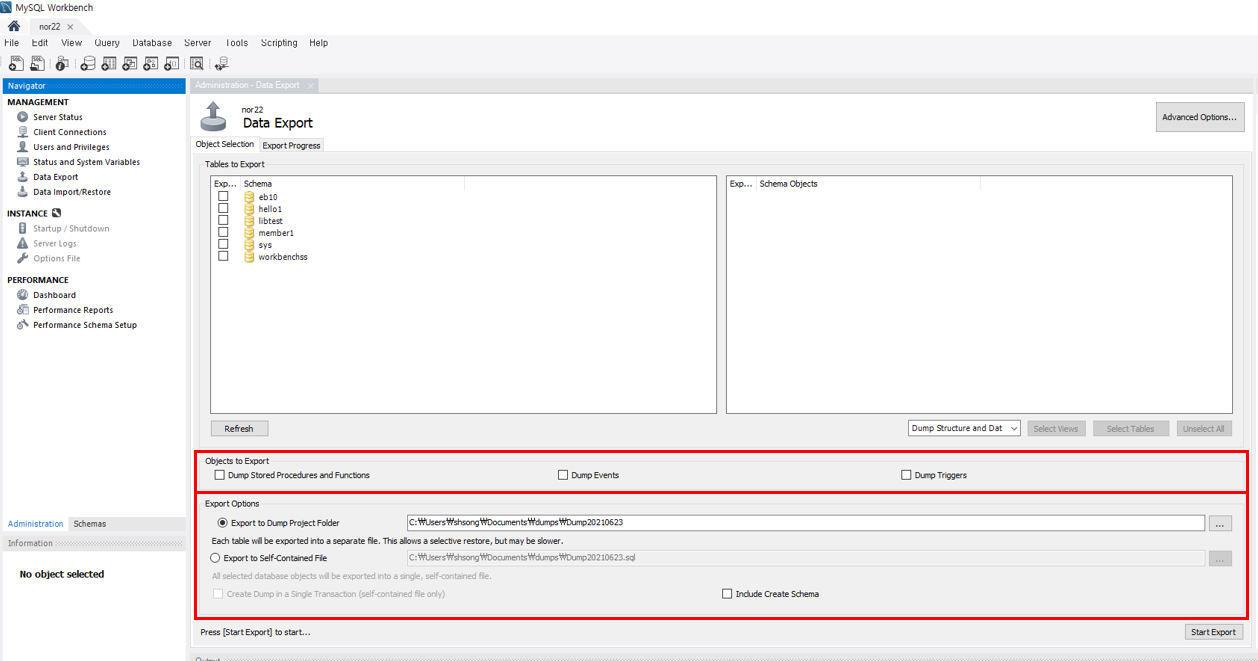Close the Administration - Data Export tab
The height and width of the screenshot is (661, 1258).
click(x=310, y=85)
